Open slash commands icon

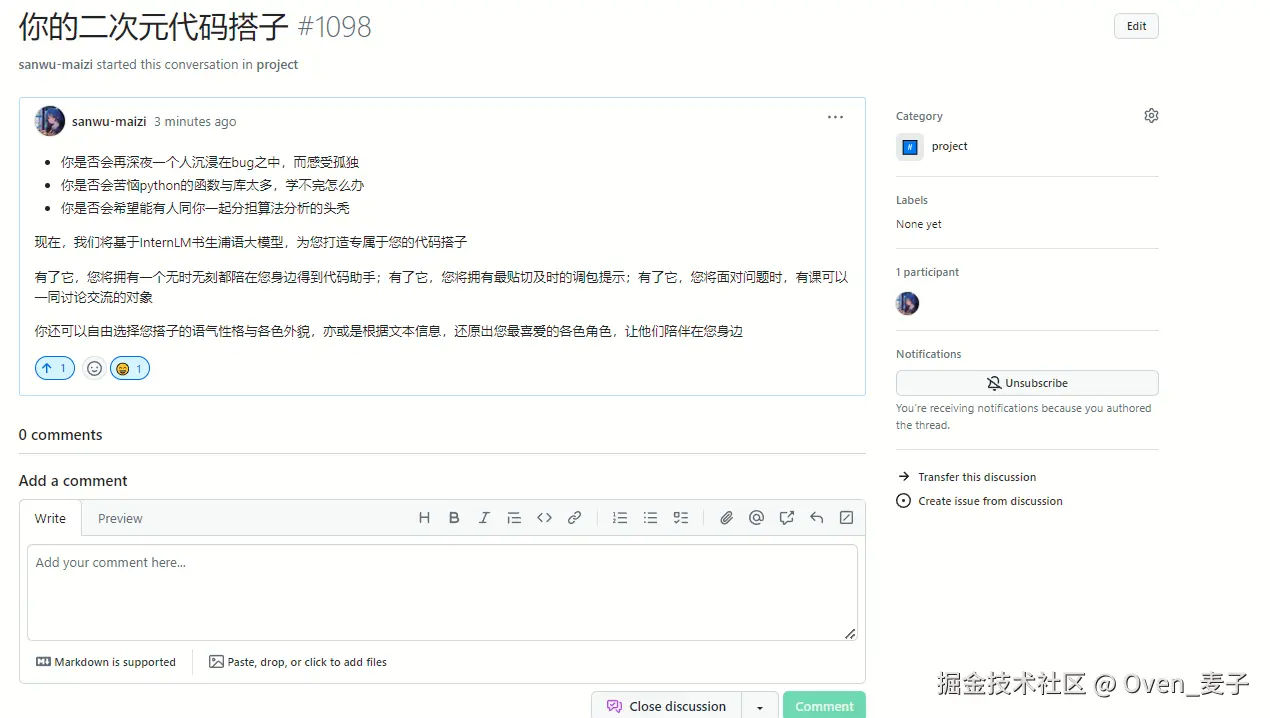[x=847, y=518]
